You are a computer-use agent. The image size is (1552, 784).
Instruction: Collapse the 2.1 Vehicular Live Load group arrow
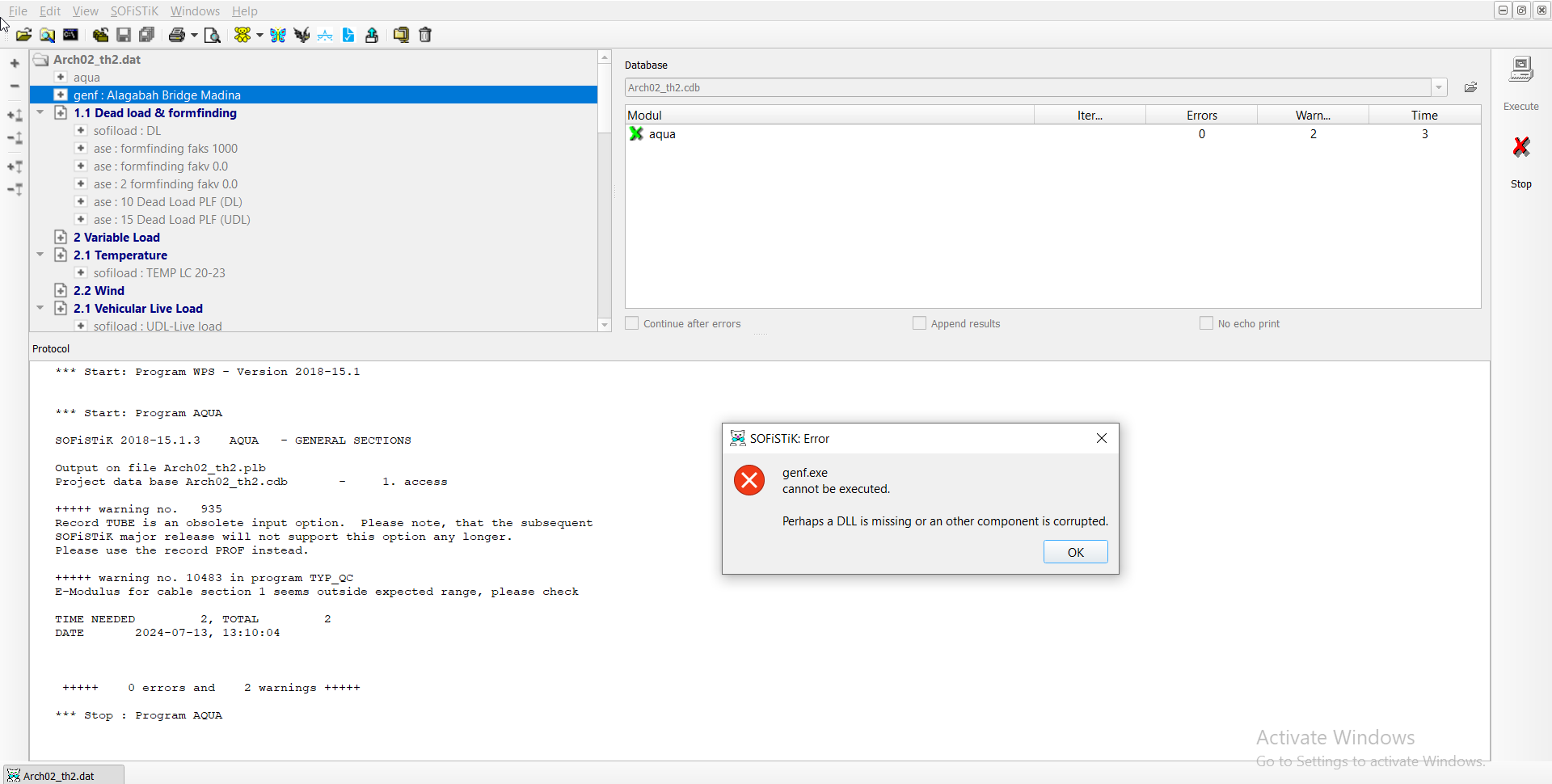coord(40,308)
